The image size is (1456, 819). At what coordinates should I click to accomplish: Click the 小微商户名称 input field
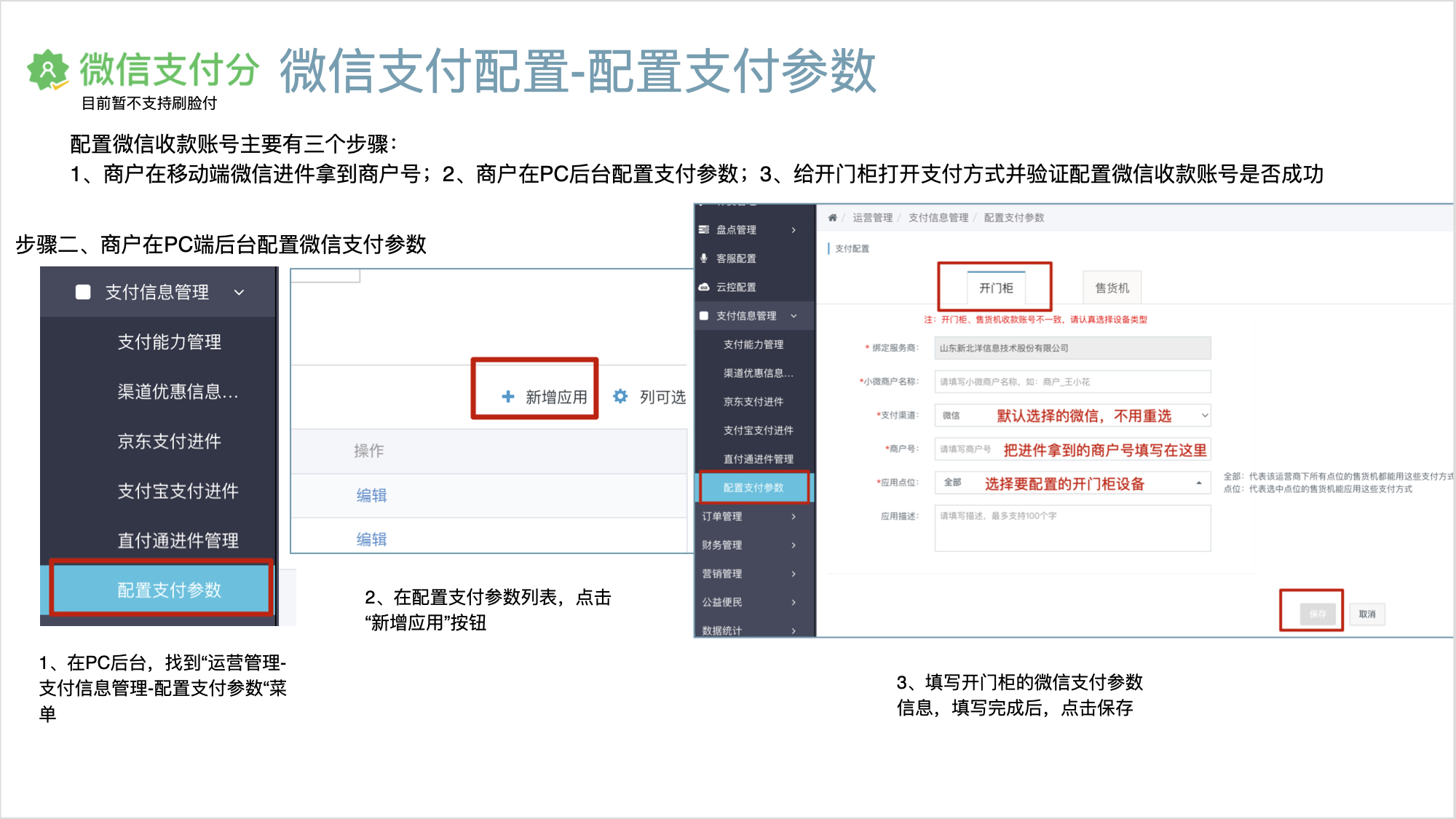(x=1072, y=381)
